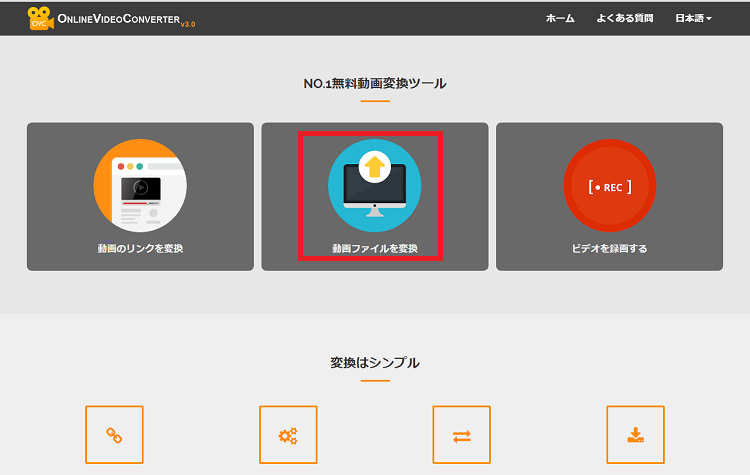Image resolution: width=750 pixels, height=475 pixels.
Task: Click the v3.0 version label
Action: pos(188,24)
